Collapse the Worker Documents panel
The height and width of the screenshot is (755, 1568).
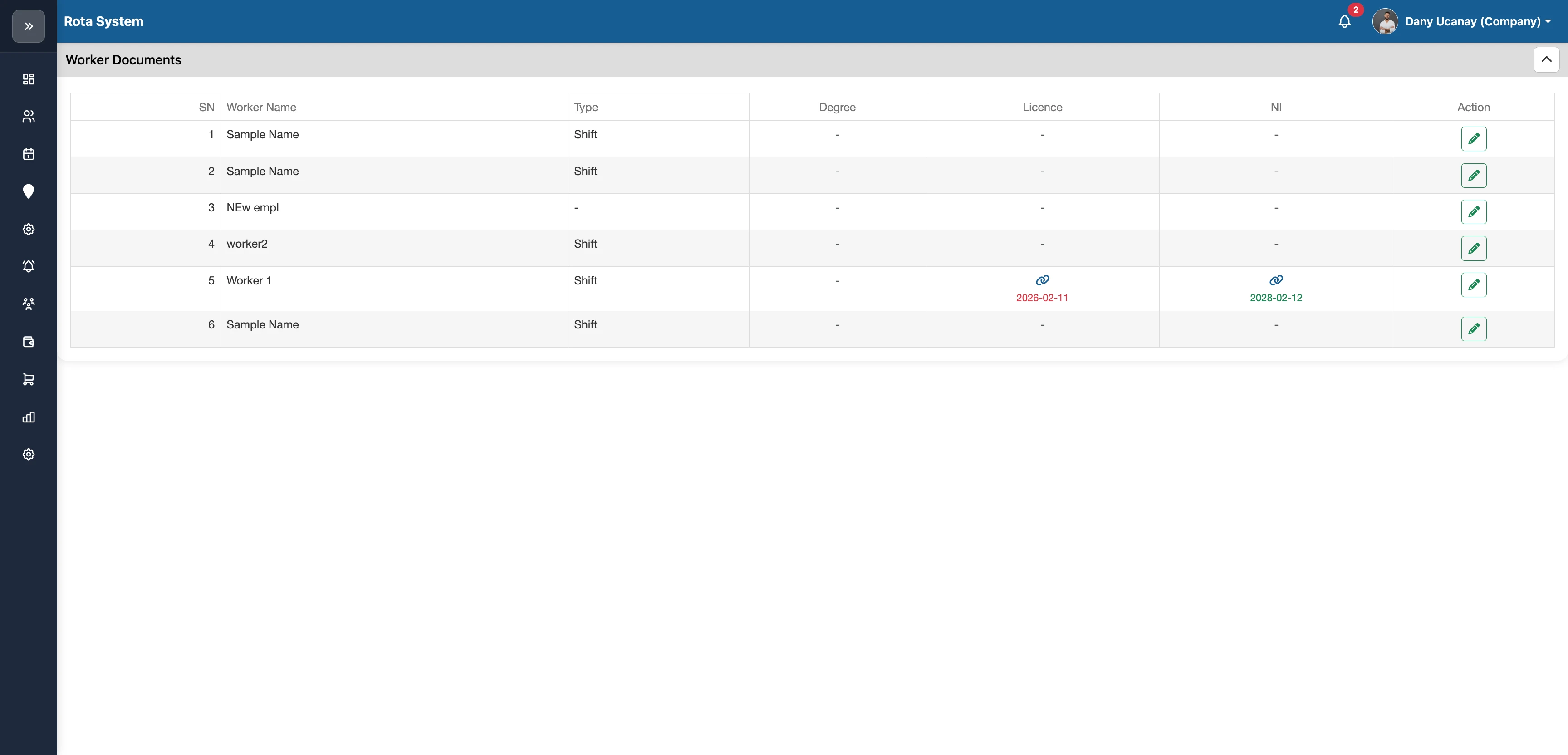pyautogui.click(x=1546, y=60)
